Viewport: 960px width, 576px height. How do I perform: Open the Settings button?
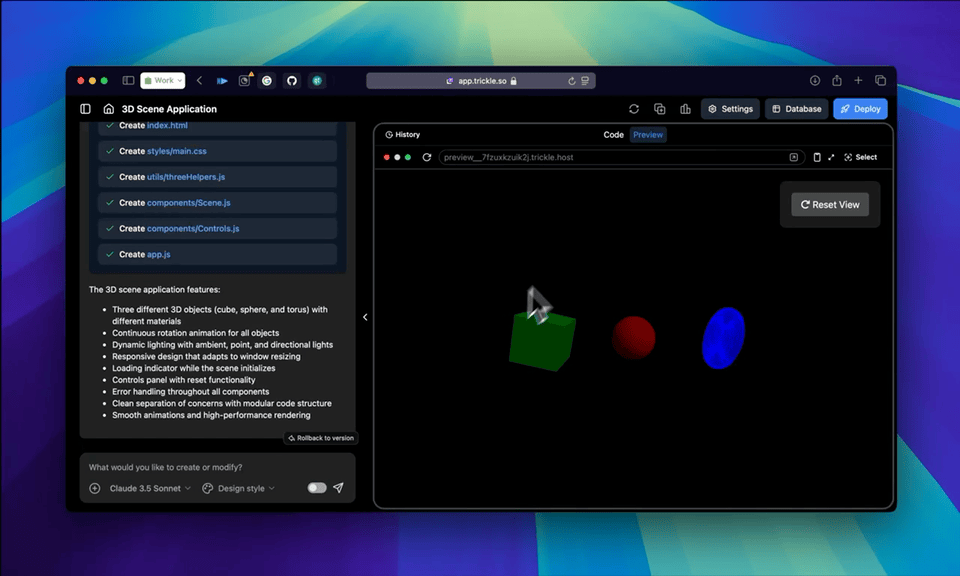730,109
